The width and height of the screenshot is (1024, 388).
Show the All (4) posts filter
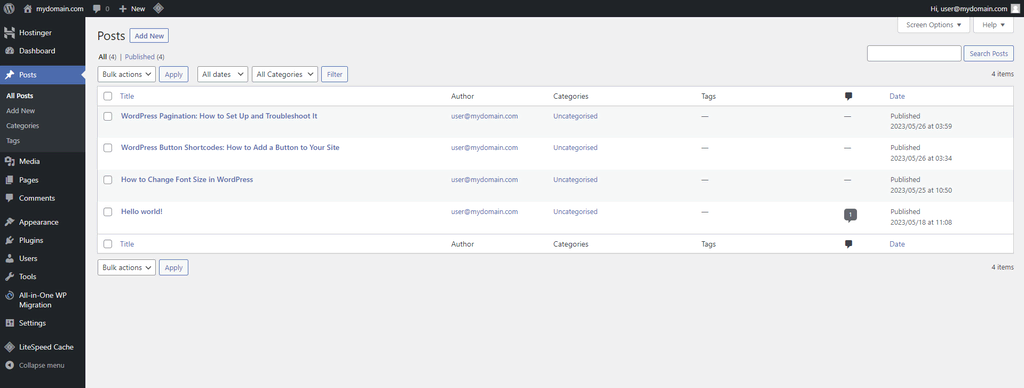107,57
